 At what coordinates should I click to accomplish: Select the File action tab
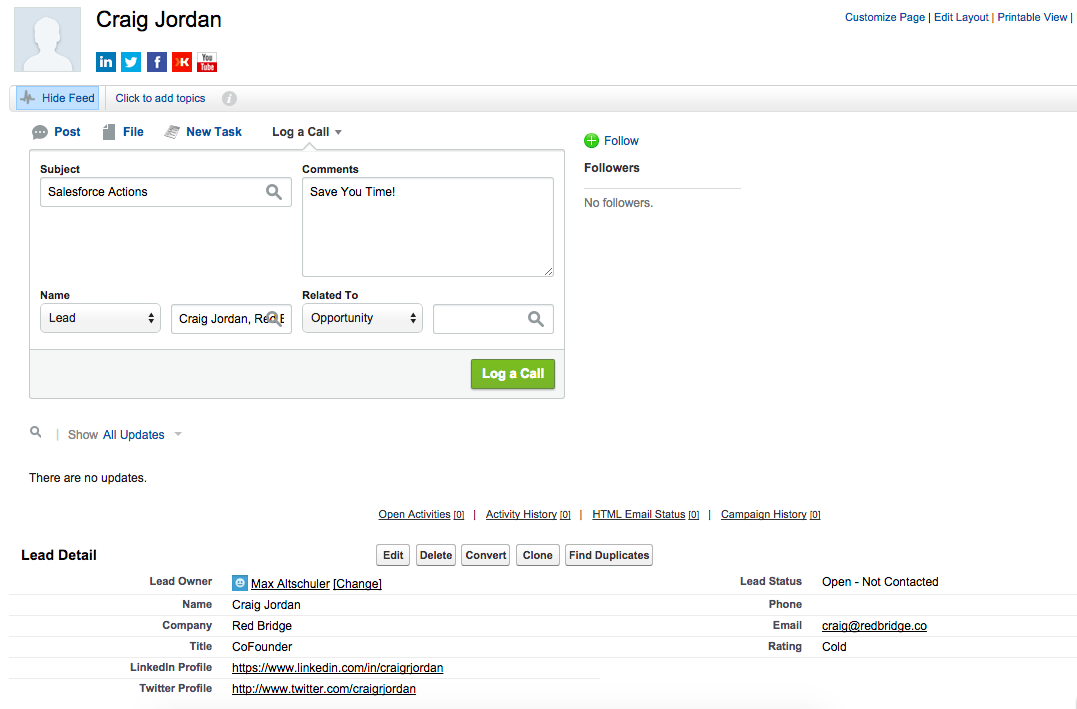pyautogui.click(x=123, y=132)
